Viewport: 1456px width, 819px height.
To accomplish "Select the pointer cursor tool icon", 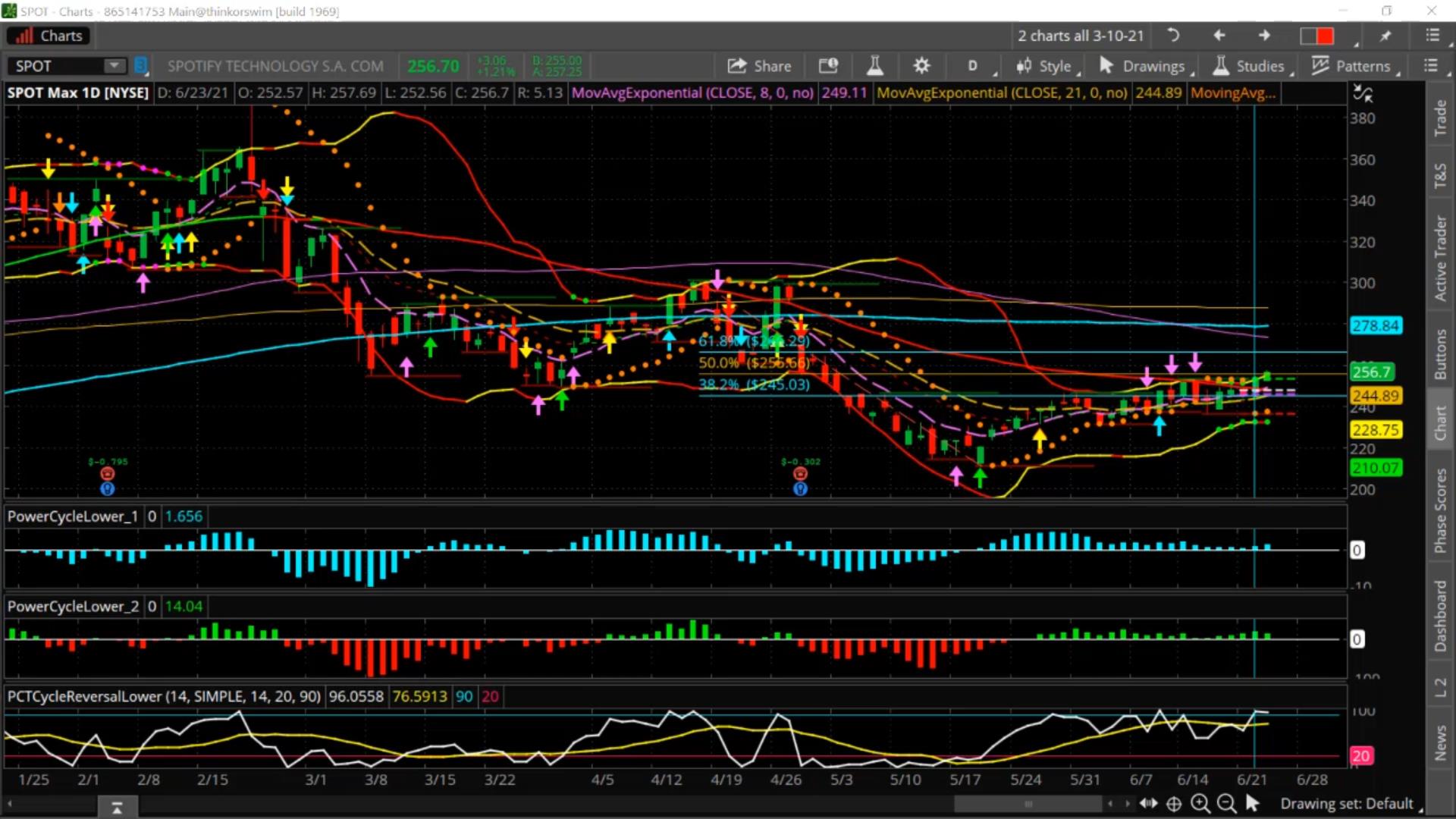I will 1252,803.
